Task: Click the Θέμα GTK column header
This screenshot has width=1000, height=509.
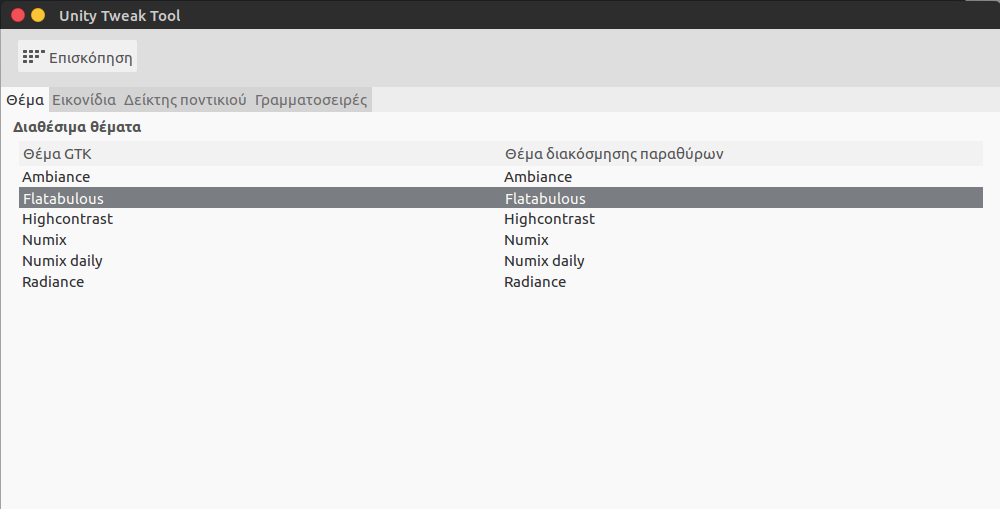Action: [57, 154]
